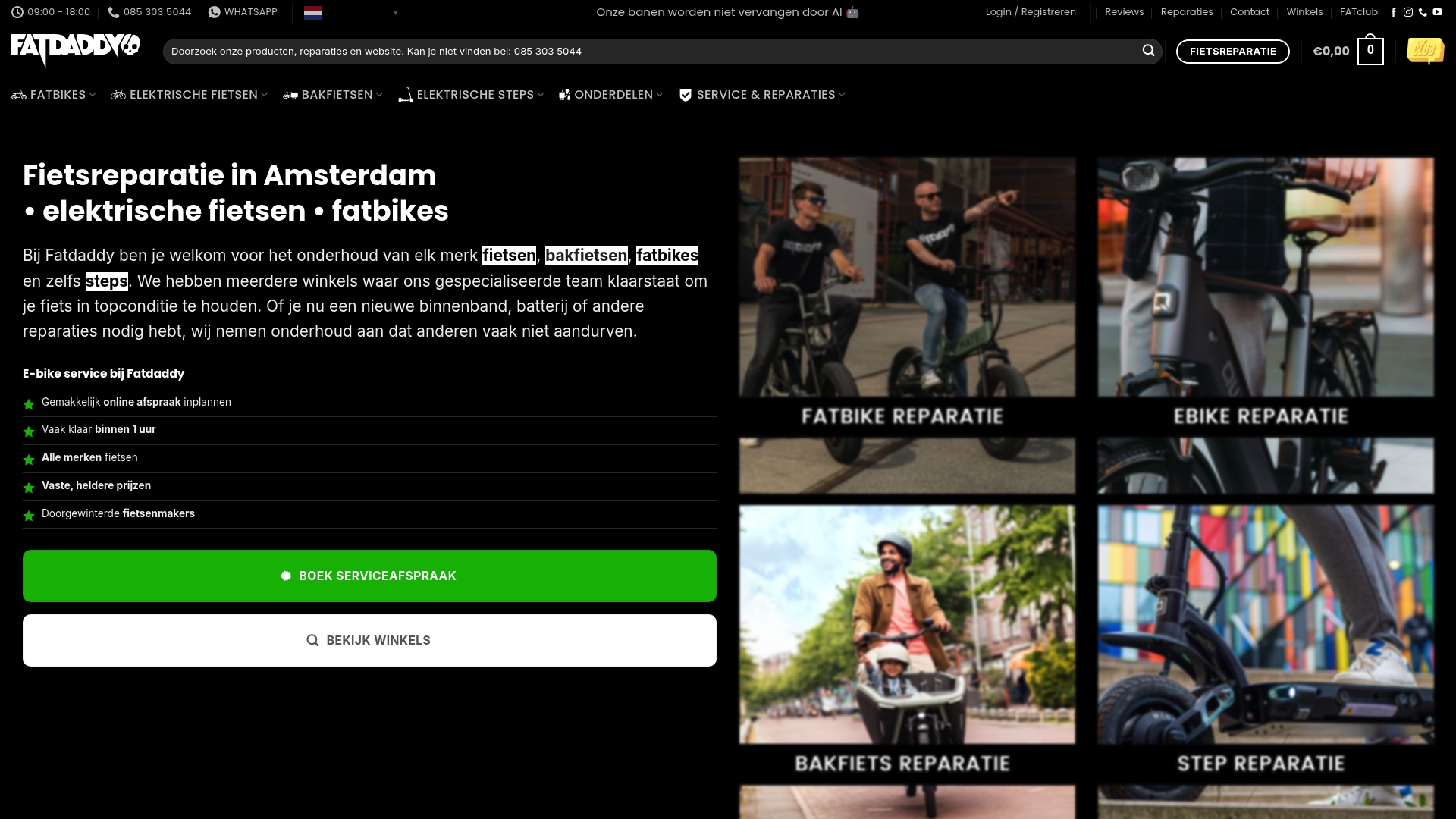
Task: Click the fatbike icon in navigation
Action: [x=19, y=95]
